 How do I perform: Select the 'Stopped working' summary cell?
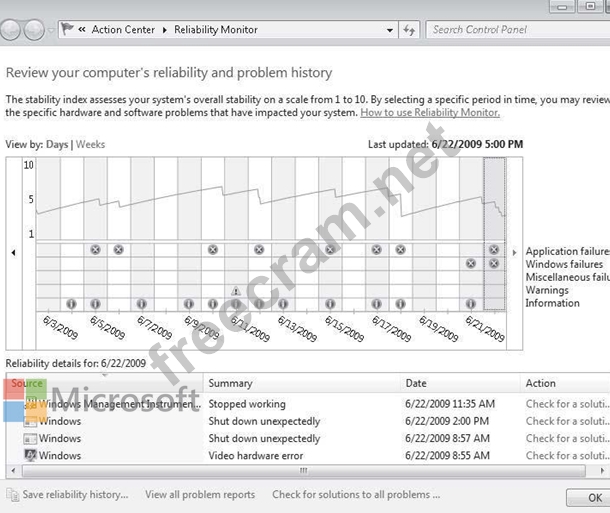tap(247, 404)
